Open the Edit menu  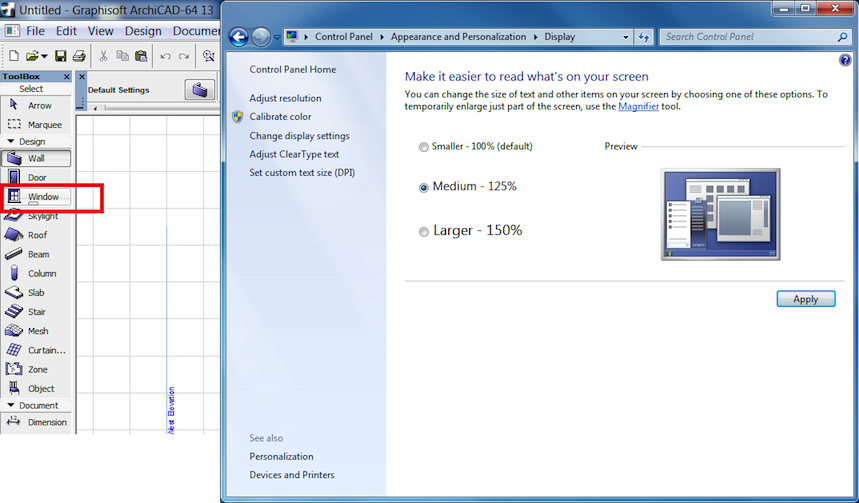(x=66, y=31)
